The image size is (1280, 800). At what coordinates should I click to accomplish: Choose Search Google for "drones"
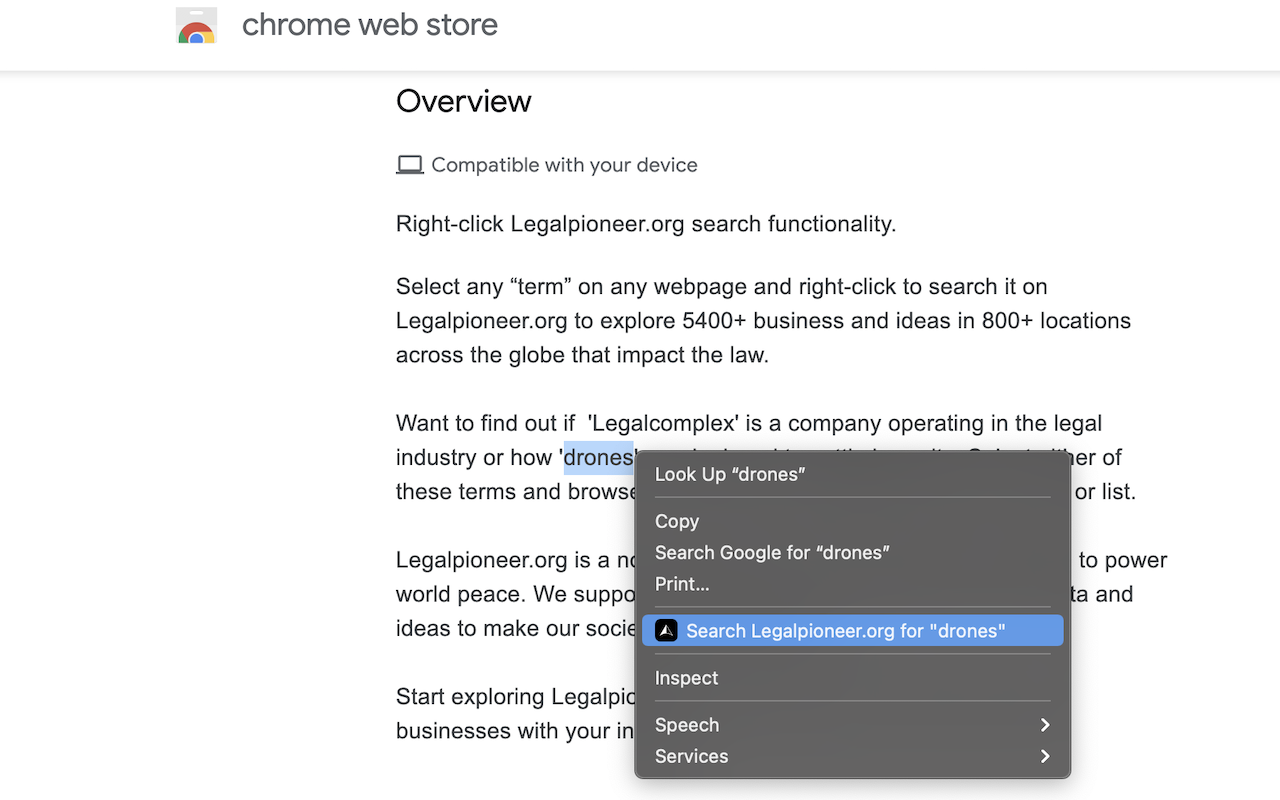point(772,552)
